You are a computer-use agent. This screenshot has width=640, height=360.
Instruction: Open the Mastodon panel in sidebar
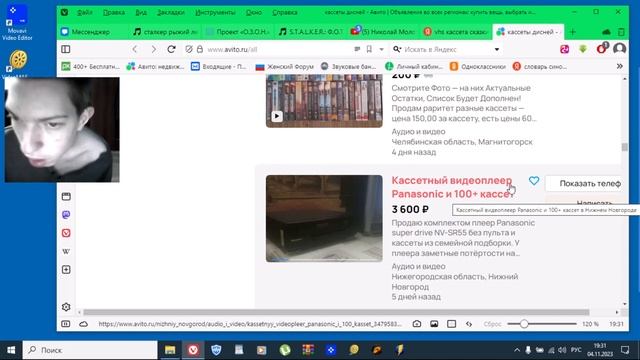[x=66, y=215]
